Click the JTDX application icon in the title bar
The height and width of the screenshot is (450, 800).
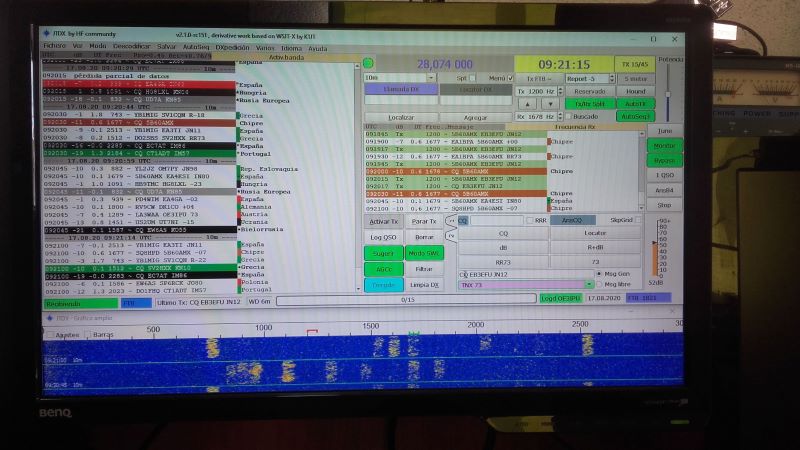point(45,33)
